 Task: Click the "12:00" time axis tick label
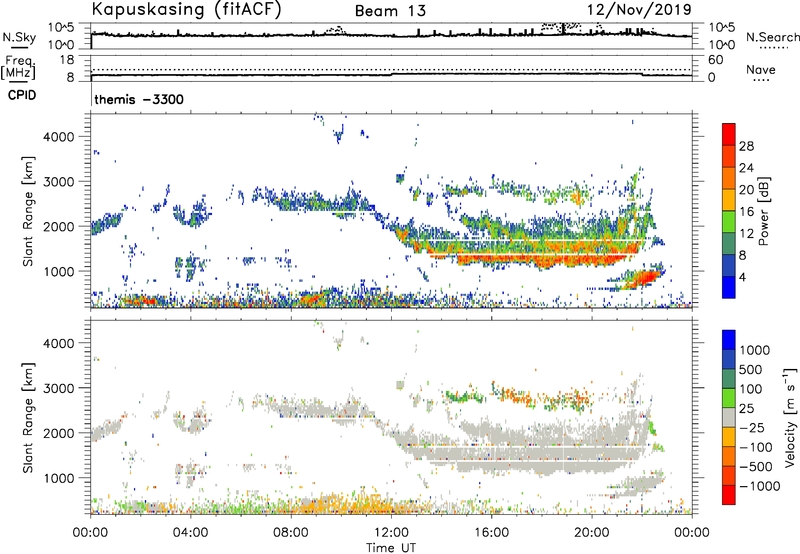click(x=391, y=533)
